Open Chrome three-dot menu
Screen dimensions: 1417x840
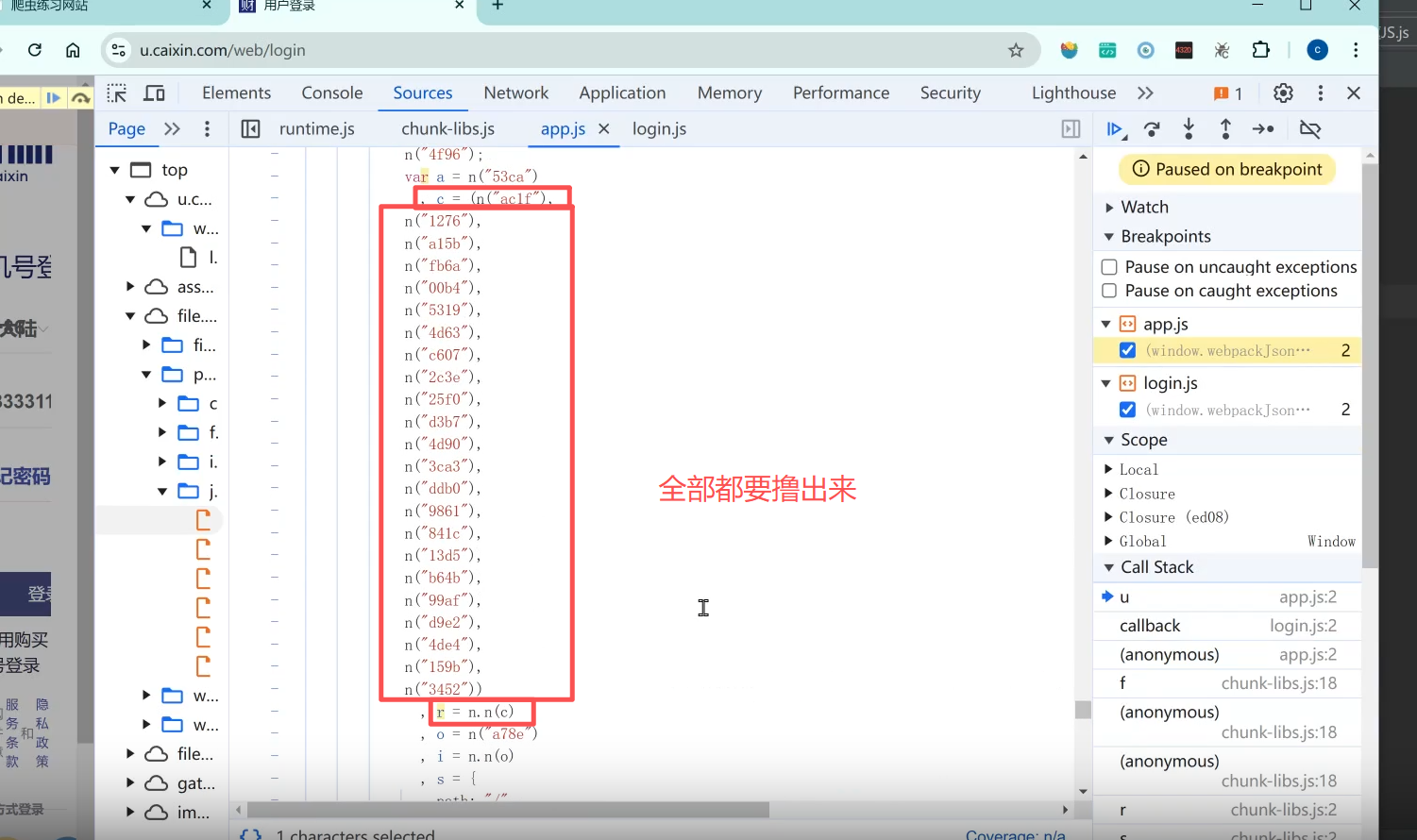[1356, 50]
